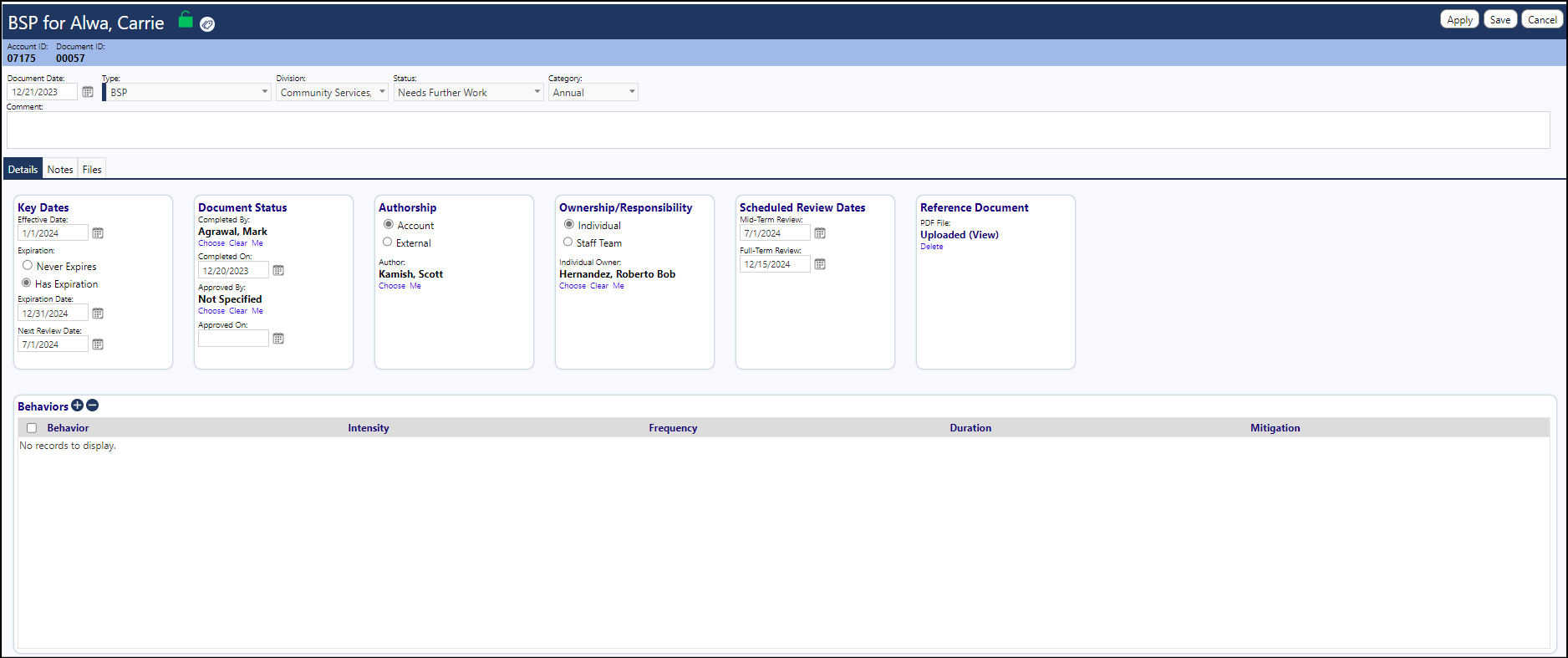The width and height of the screenshot is (1568, 658).
Task: Open the Full-Term Review calendar picker
Action: tap(820, 264)
